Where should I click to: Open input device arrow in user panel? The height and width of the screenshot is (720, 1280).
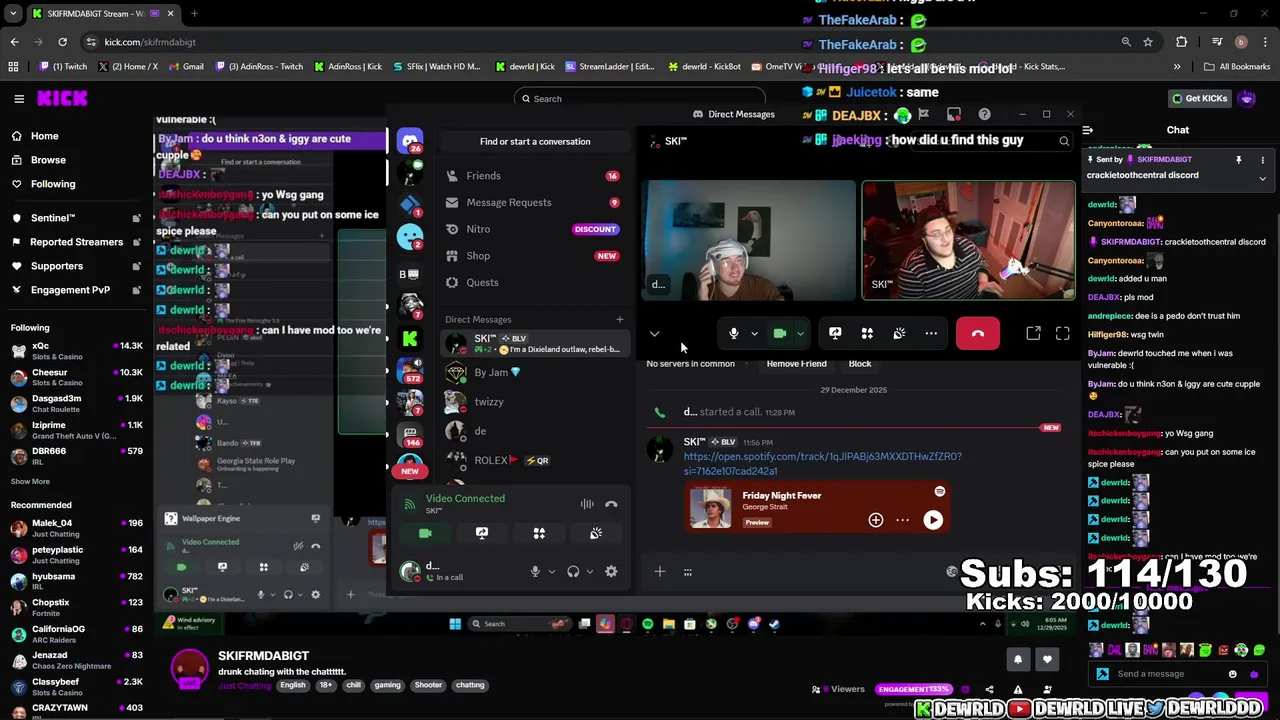[x=550, y=572]
